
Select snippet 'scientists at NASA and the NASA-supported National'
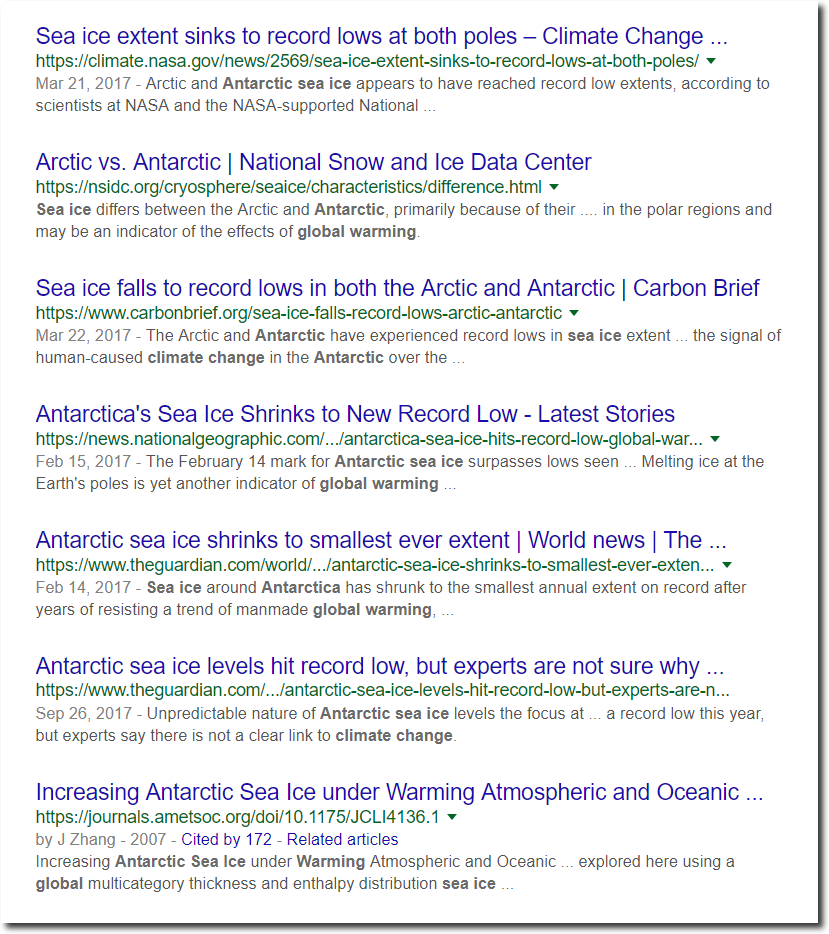tap(227, 105)
